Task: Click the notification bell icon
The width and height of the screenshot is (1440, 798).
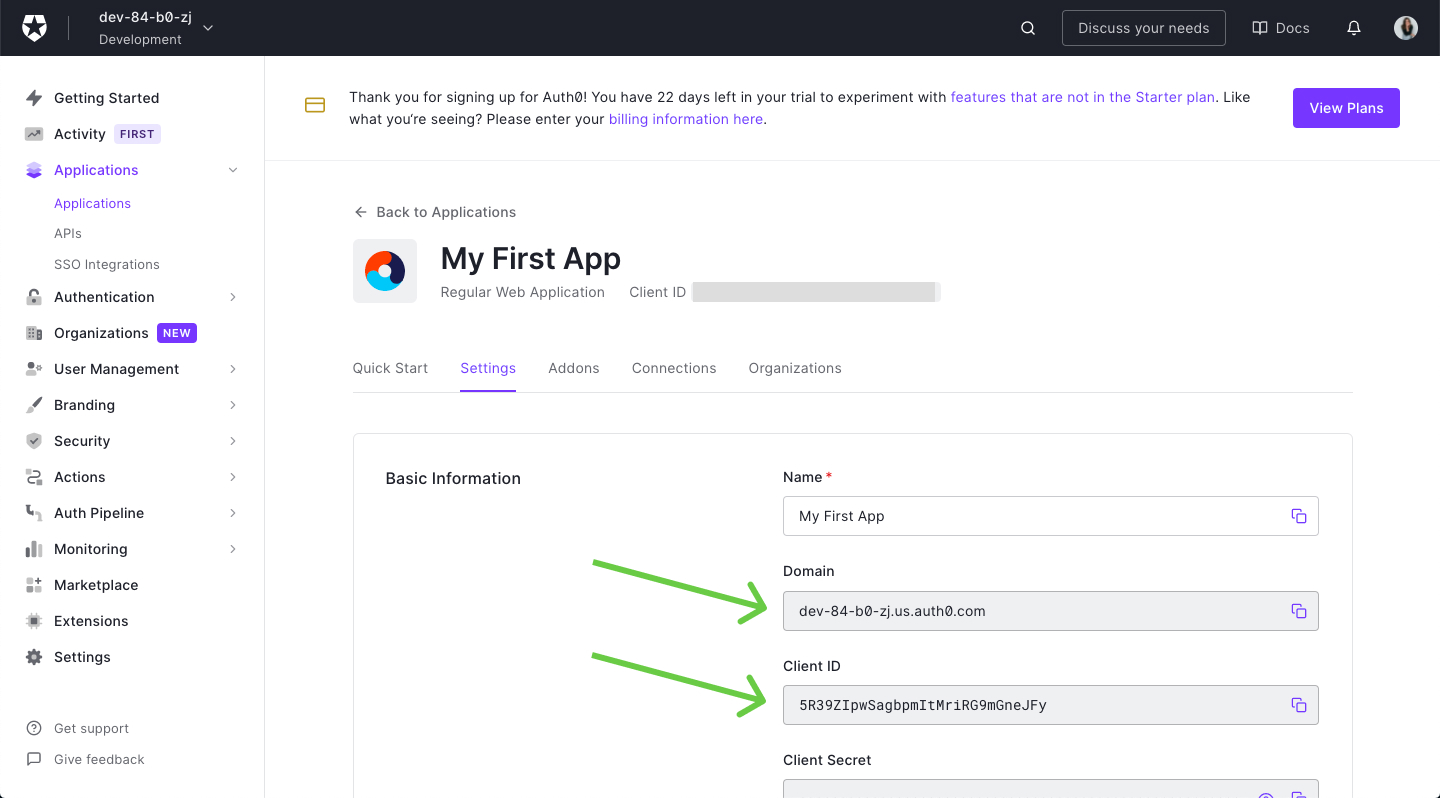Action: coord(1354,27)
